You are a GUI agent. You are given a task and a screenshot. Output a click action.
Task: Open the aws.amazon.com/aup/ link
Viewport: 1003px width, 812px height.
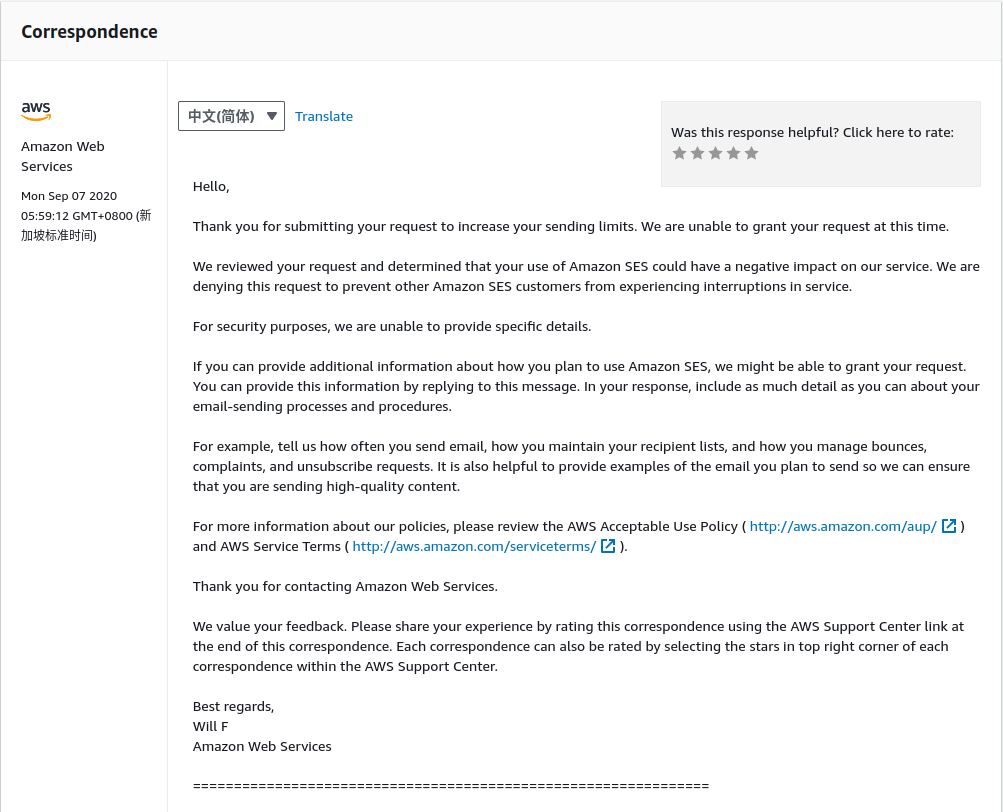(843, 526)
